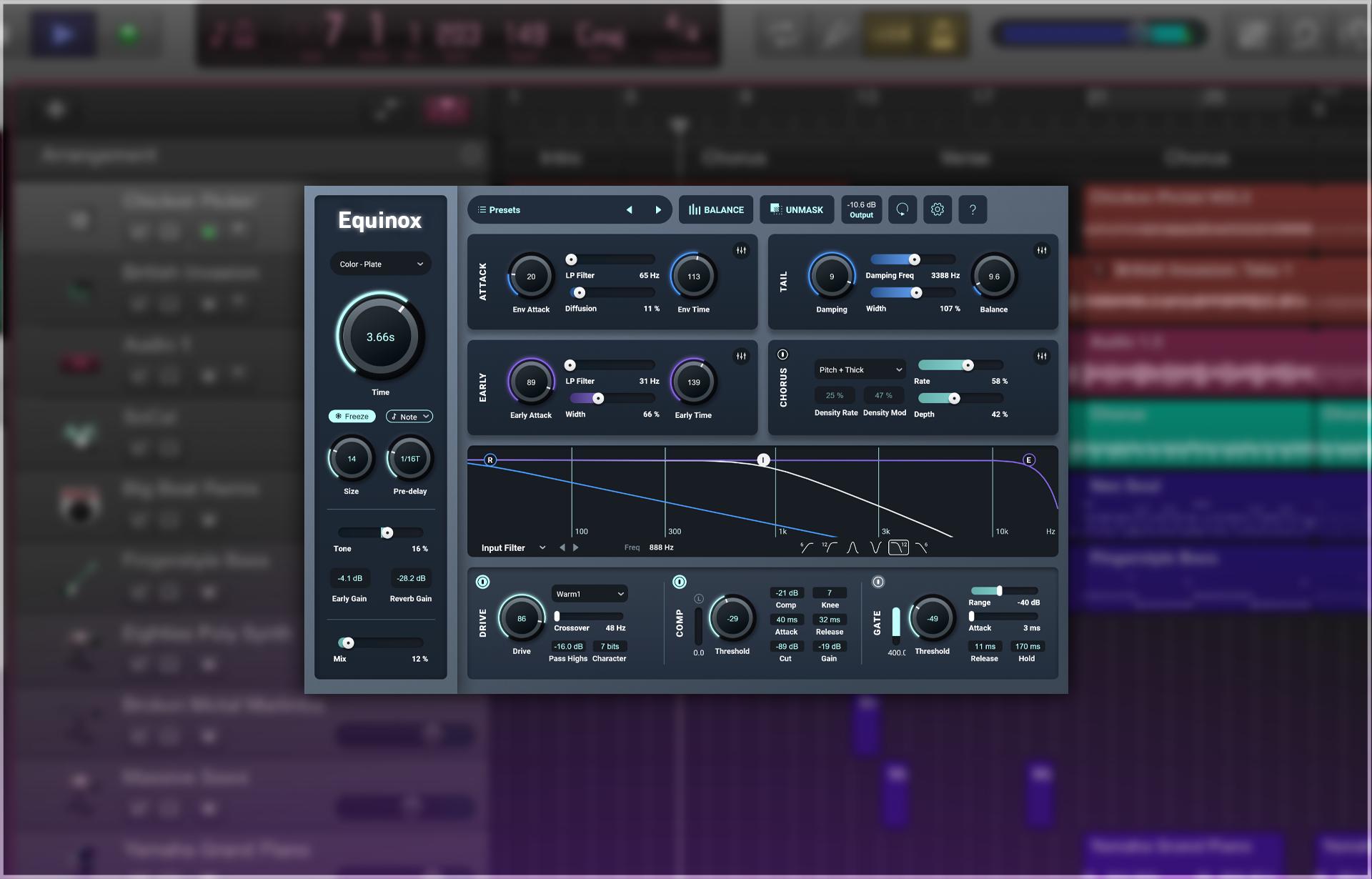Click the Tone slider handle
The width and height of the screenshot is (1372, 879).
[x=387, y=532]
